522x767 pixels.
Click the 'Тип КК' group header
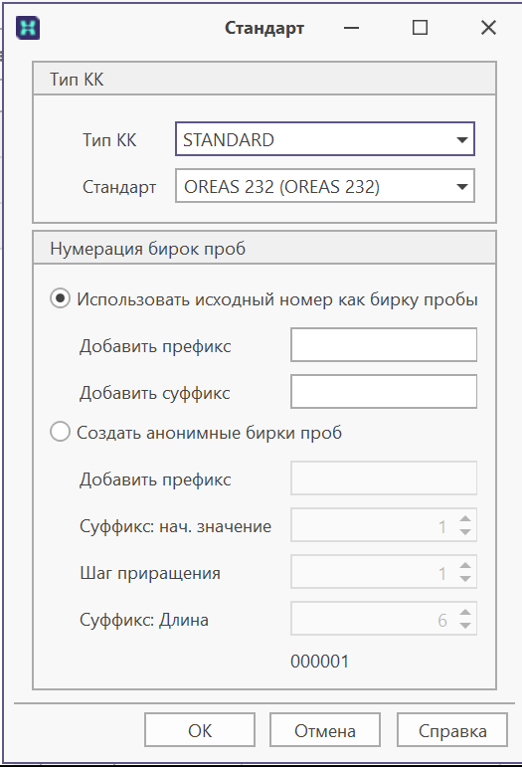(x=264, y=79)
